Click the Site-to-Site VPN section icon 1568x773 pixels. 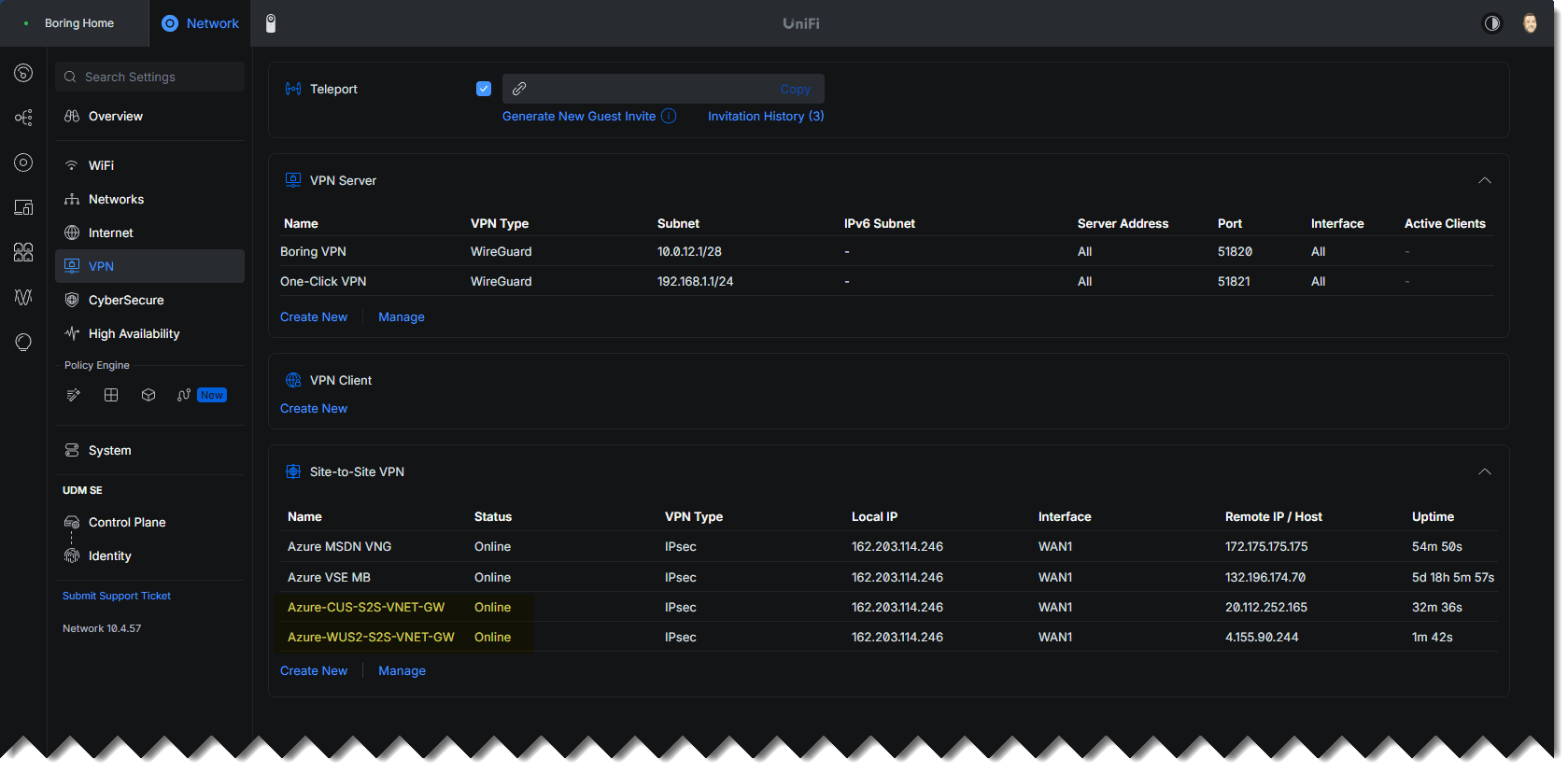pos(293,471)
